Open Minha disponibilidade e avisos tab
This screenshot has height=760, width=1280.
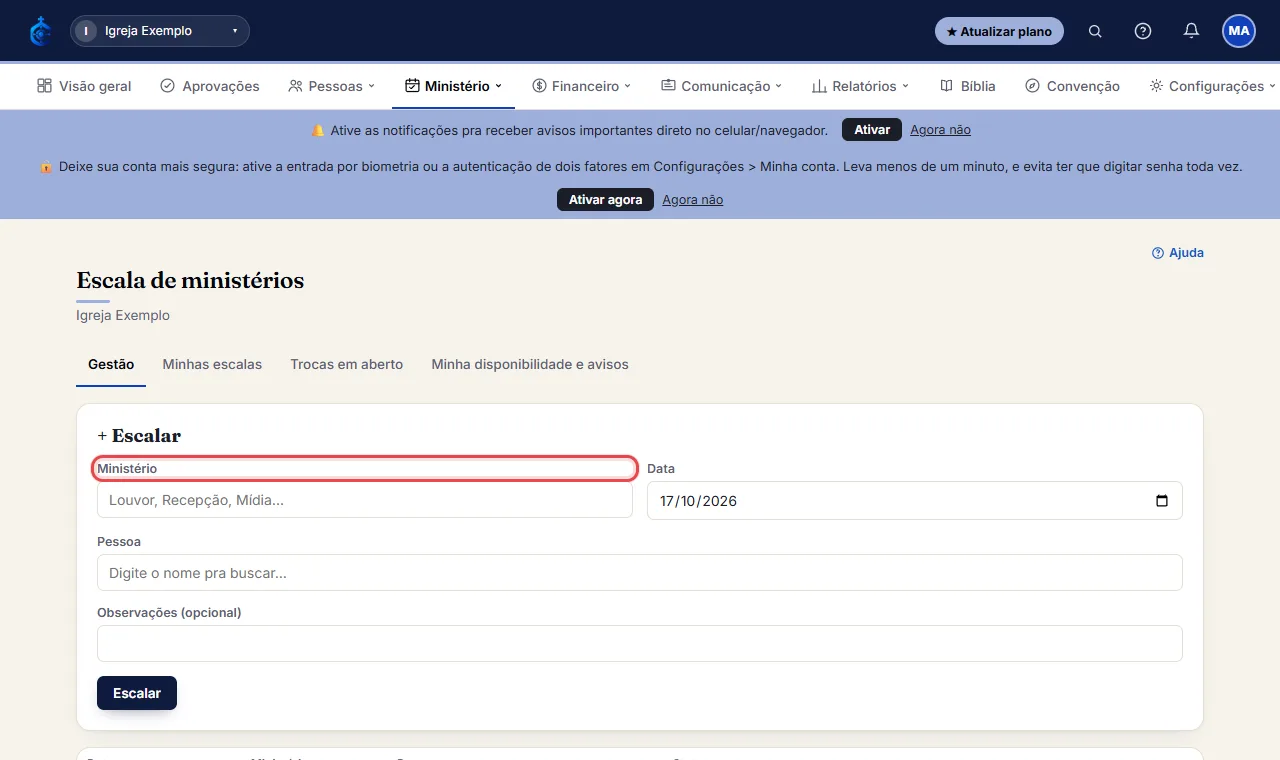pyautogui.click(x=530, y=365)
